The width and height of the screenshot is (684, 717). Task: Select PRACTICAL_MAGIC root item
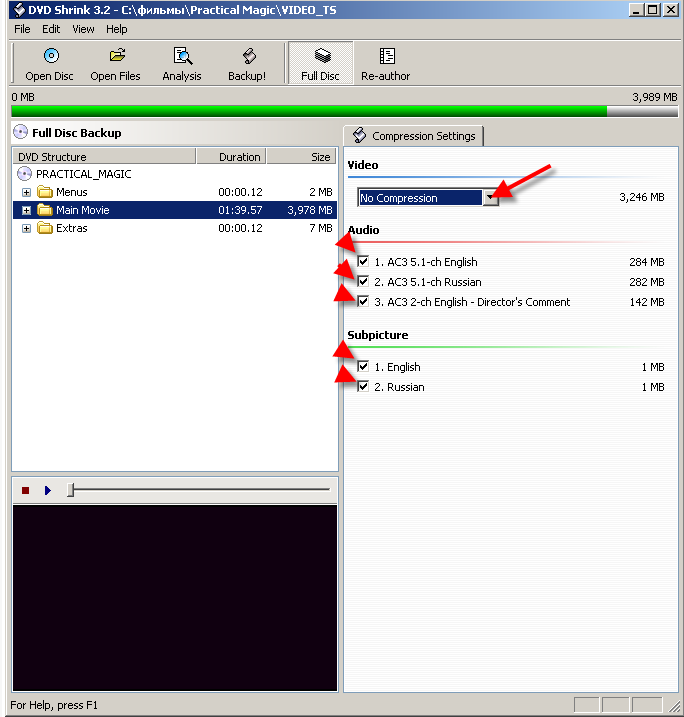[84, 174]
